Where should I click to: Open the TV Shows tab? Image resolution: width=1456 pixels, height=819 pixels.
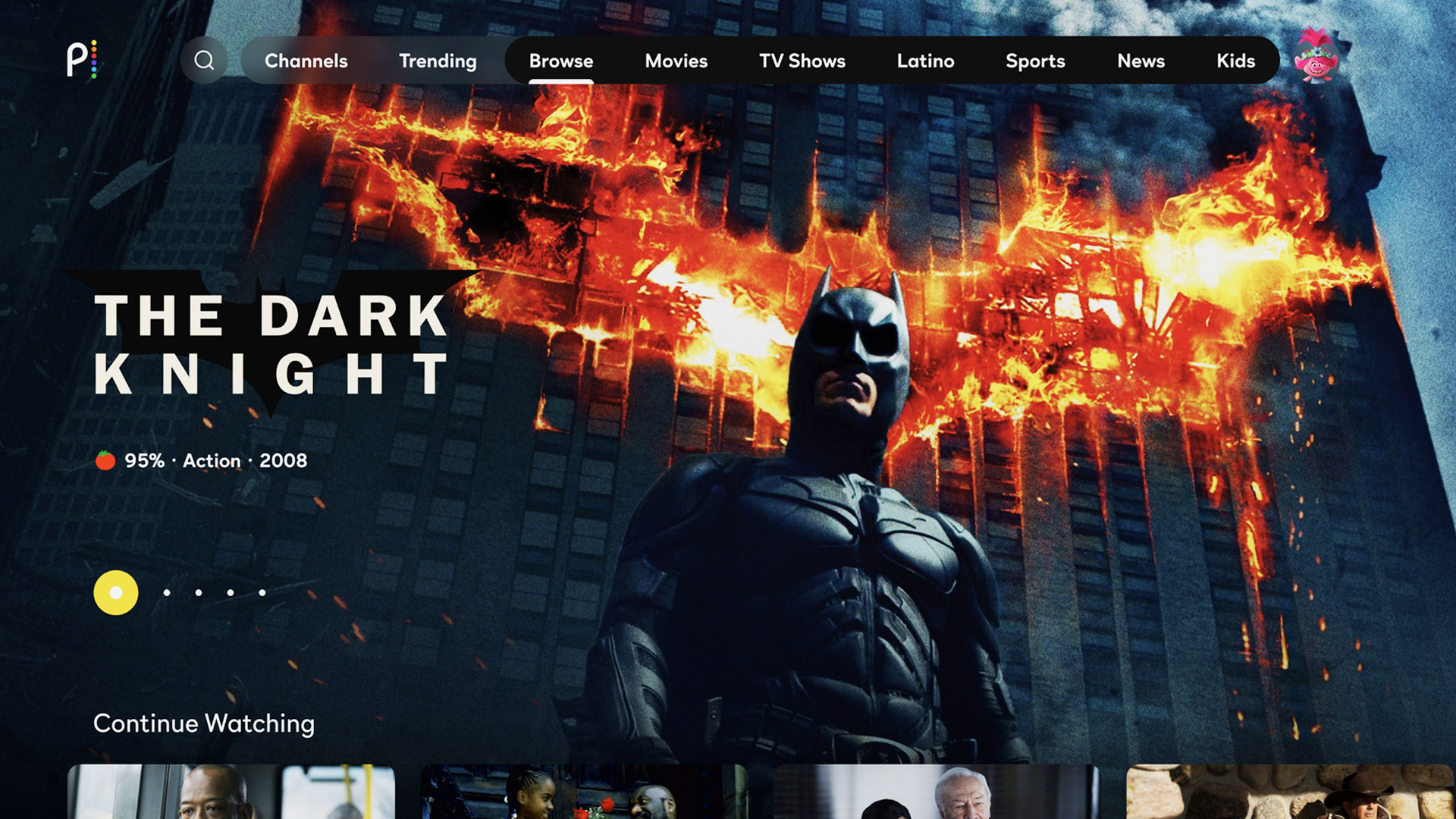802,61
